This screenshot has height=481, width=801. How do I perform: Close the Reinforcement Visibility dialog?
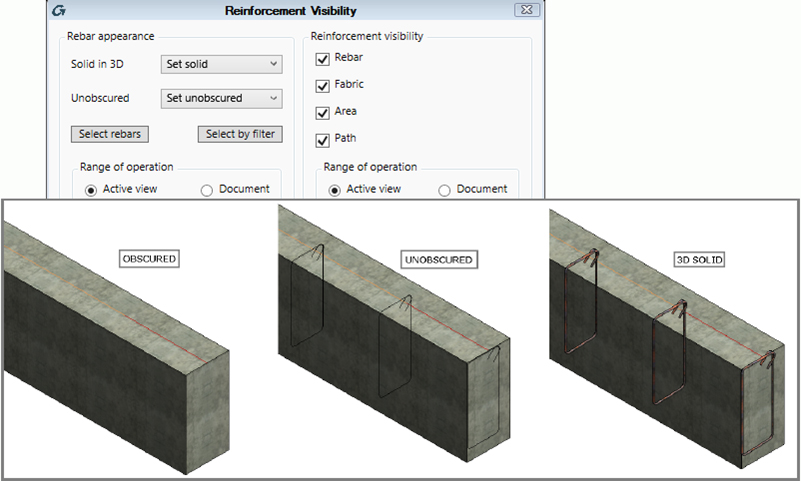tap(523, 11)
